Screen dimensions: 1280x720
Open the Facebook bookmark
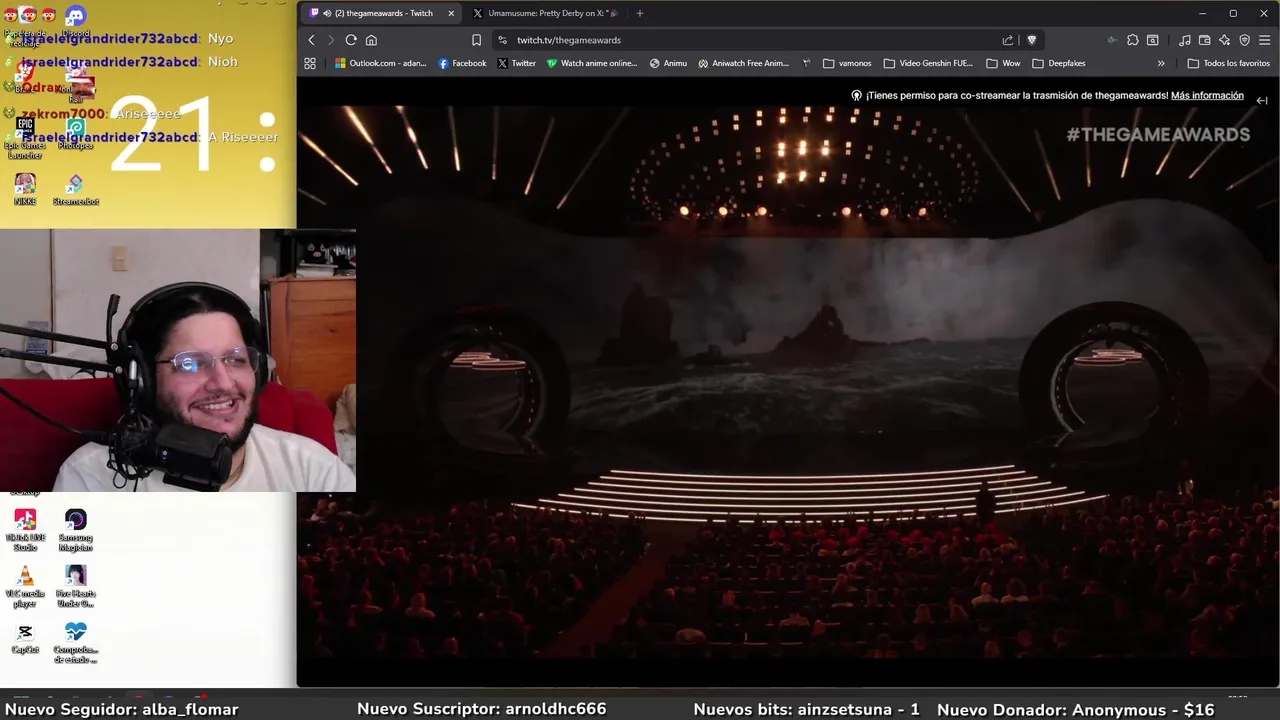[x=462, y=63]
